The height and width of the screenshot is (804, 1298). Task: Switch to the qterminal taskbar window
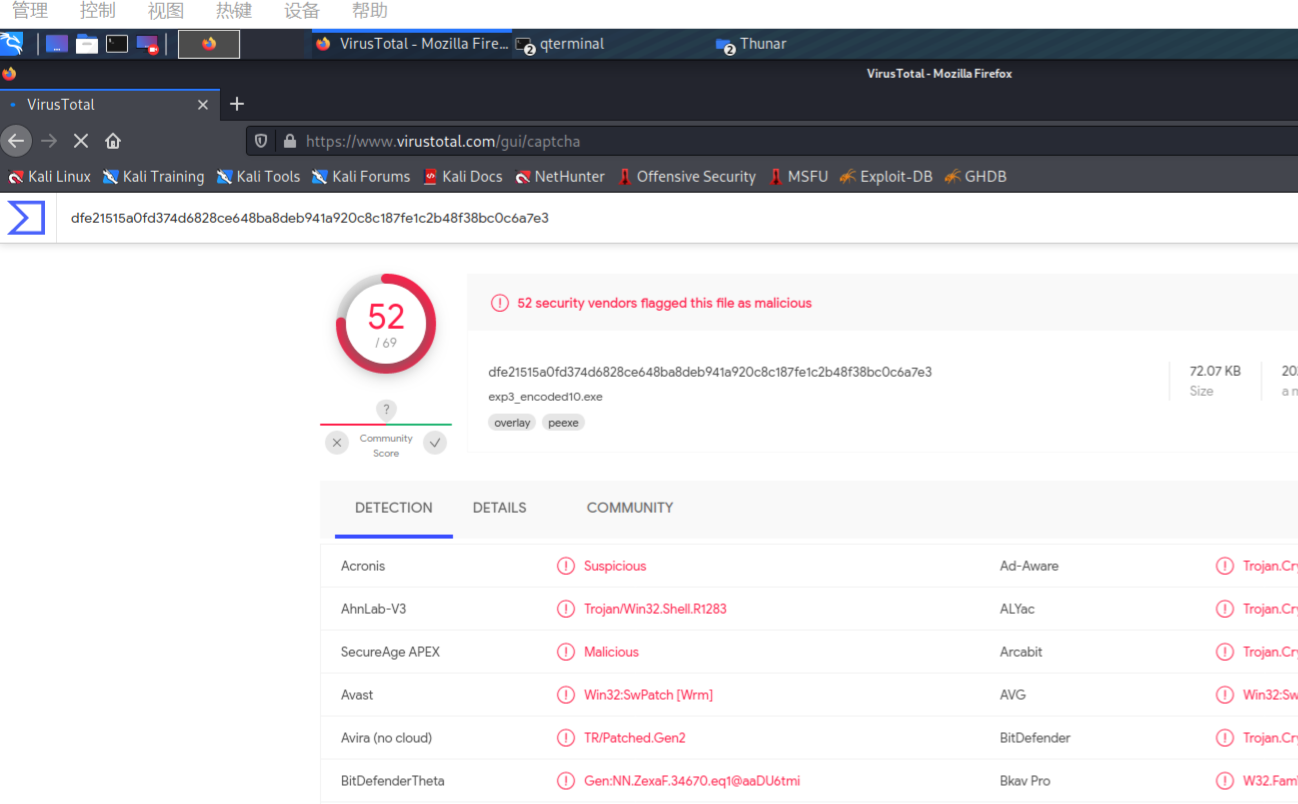click(560, 44)
